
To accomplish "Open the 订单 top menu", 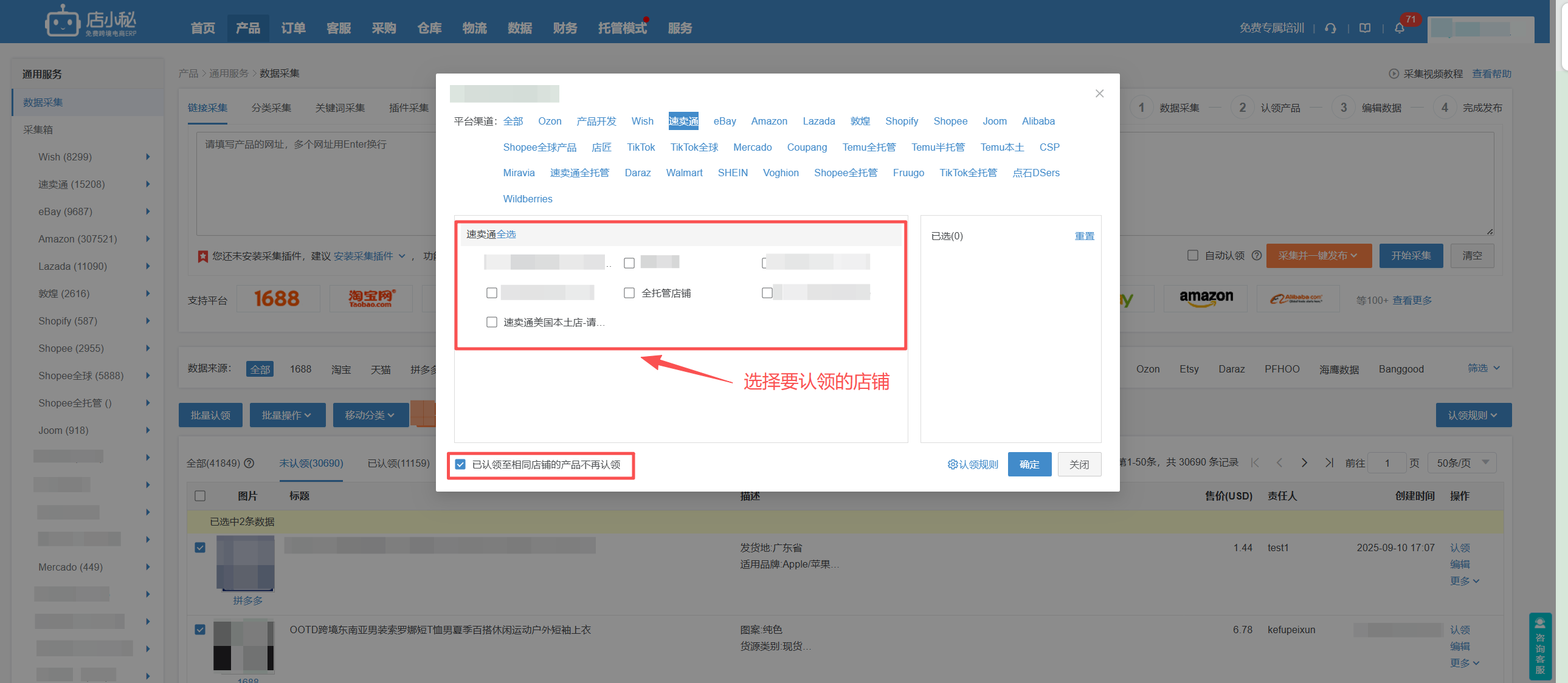I will click(294, 29).
